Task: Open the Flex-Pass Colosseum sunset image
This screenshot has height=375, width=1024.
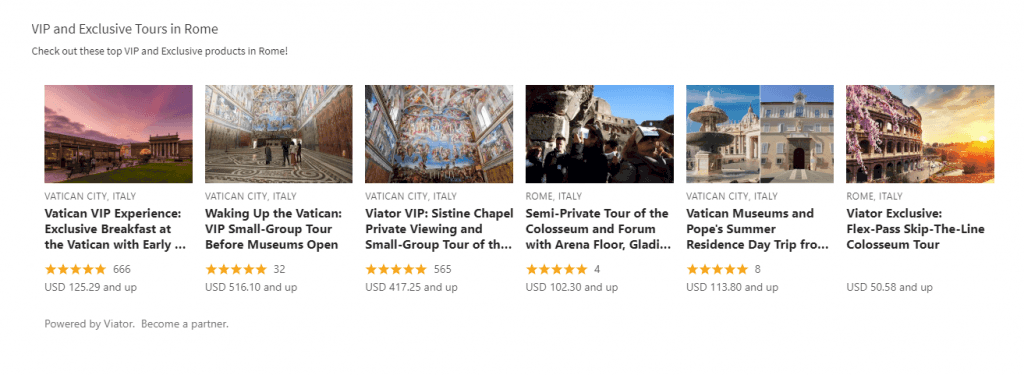Action: click(920, 134)
